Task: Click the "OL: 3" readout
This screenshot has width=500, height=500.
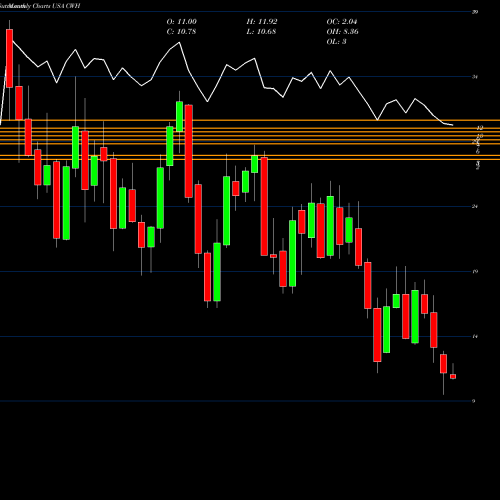Action: pos(337,42)
